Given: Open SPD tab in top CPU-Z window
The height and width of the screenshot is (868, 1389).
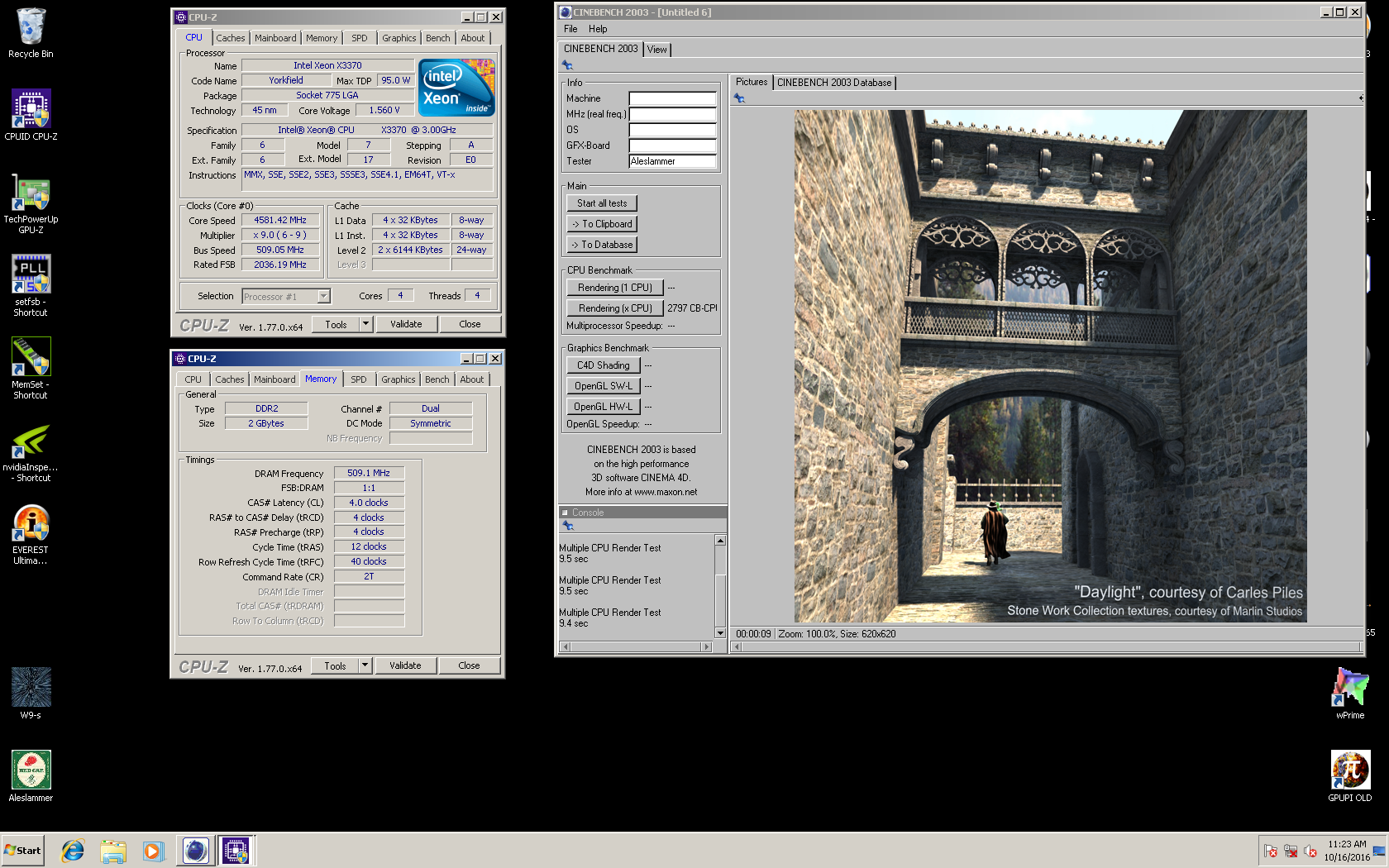Looking at the screenshot, I should point(359,38).
